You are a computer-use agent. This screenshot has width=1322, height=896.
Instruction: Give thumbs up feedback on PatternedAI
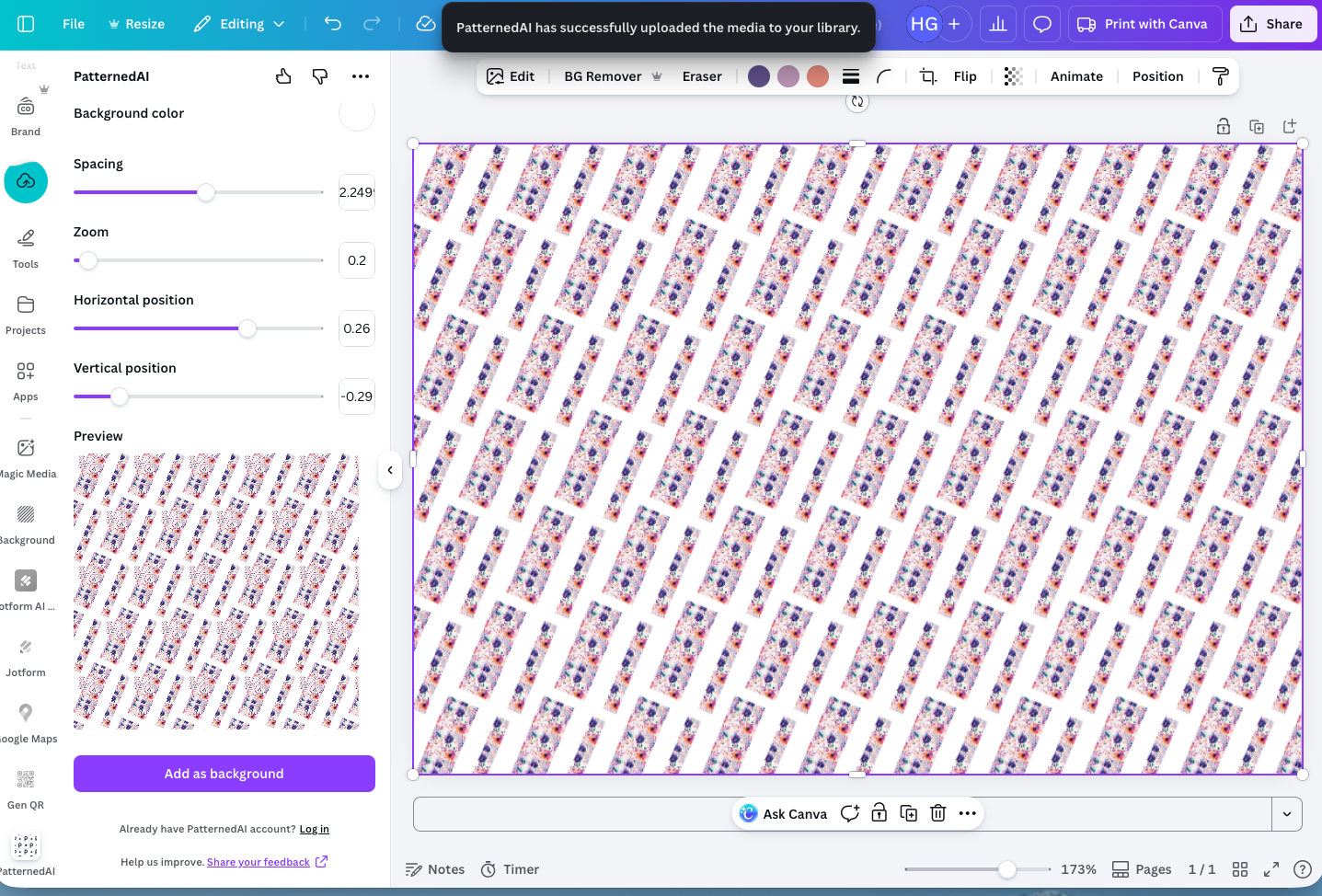pos(282,76)
